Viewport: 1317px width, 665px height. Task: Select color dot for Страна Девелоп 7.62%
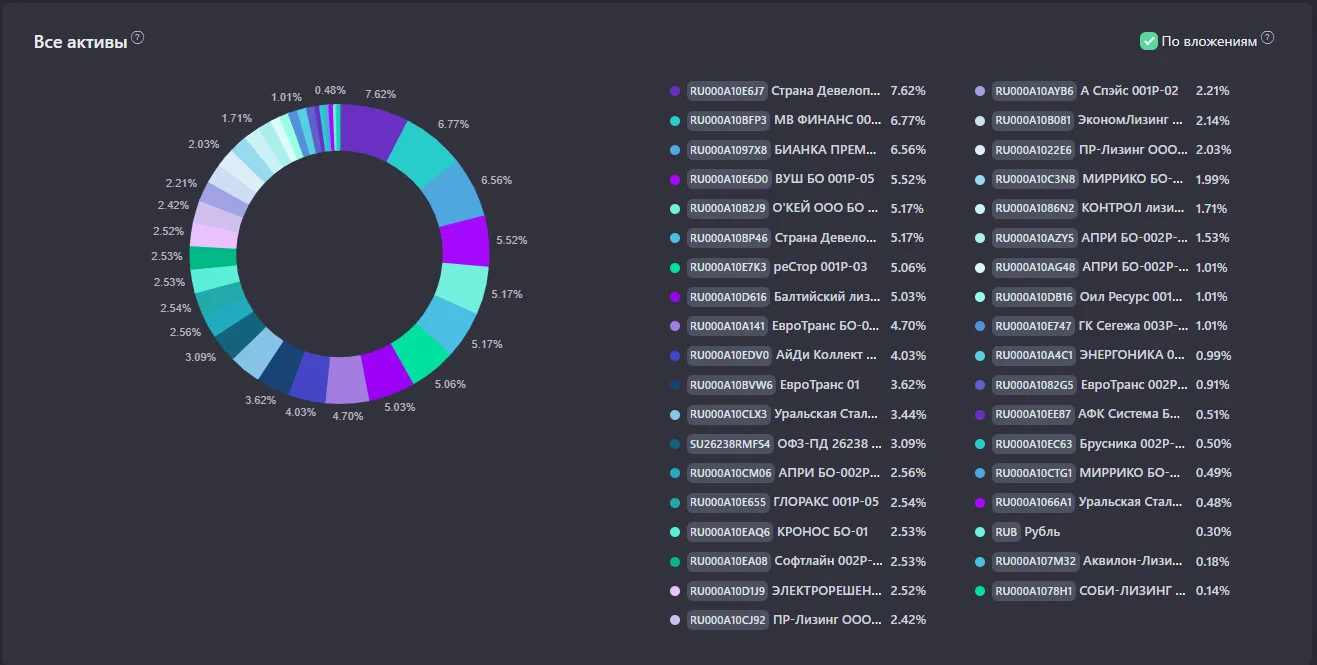point(675,91)
